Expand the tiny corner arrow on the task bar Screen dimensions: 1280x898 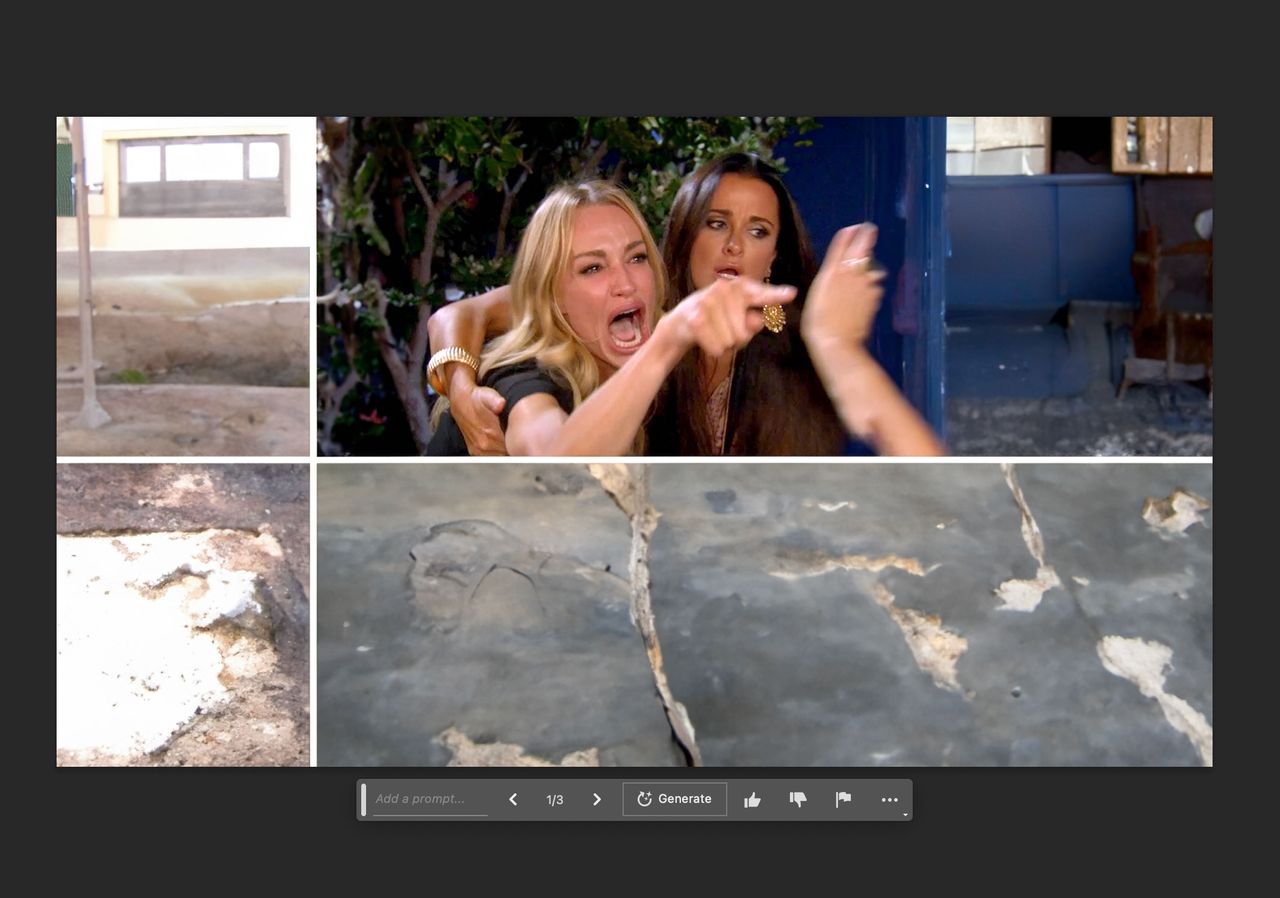(x=905, y=814)
